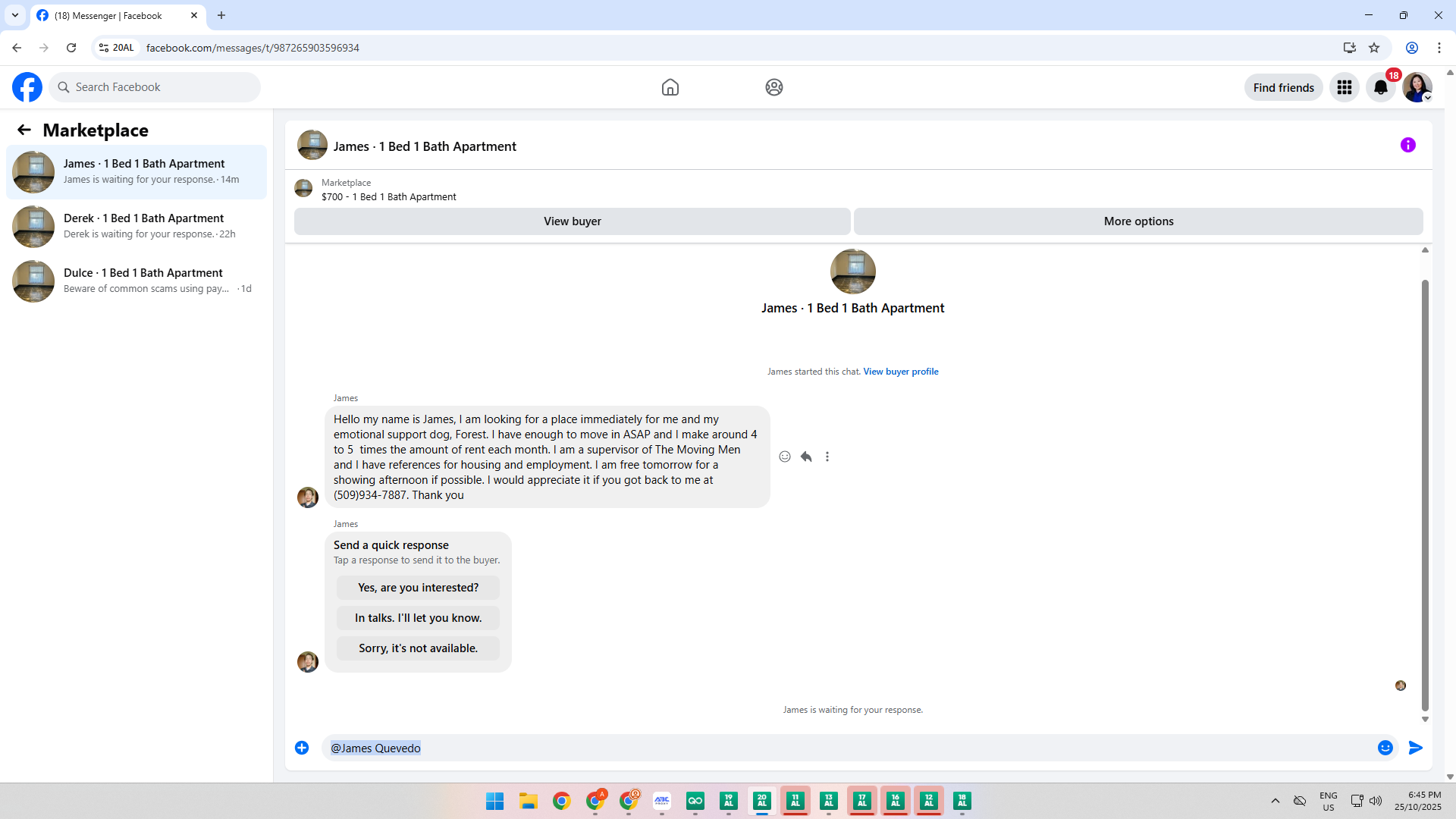The image size is (1456, 819).
Task: Open three-dot menu on James's message
Action: (827, 457)
